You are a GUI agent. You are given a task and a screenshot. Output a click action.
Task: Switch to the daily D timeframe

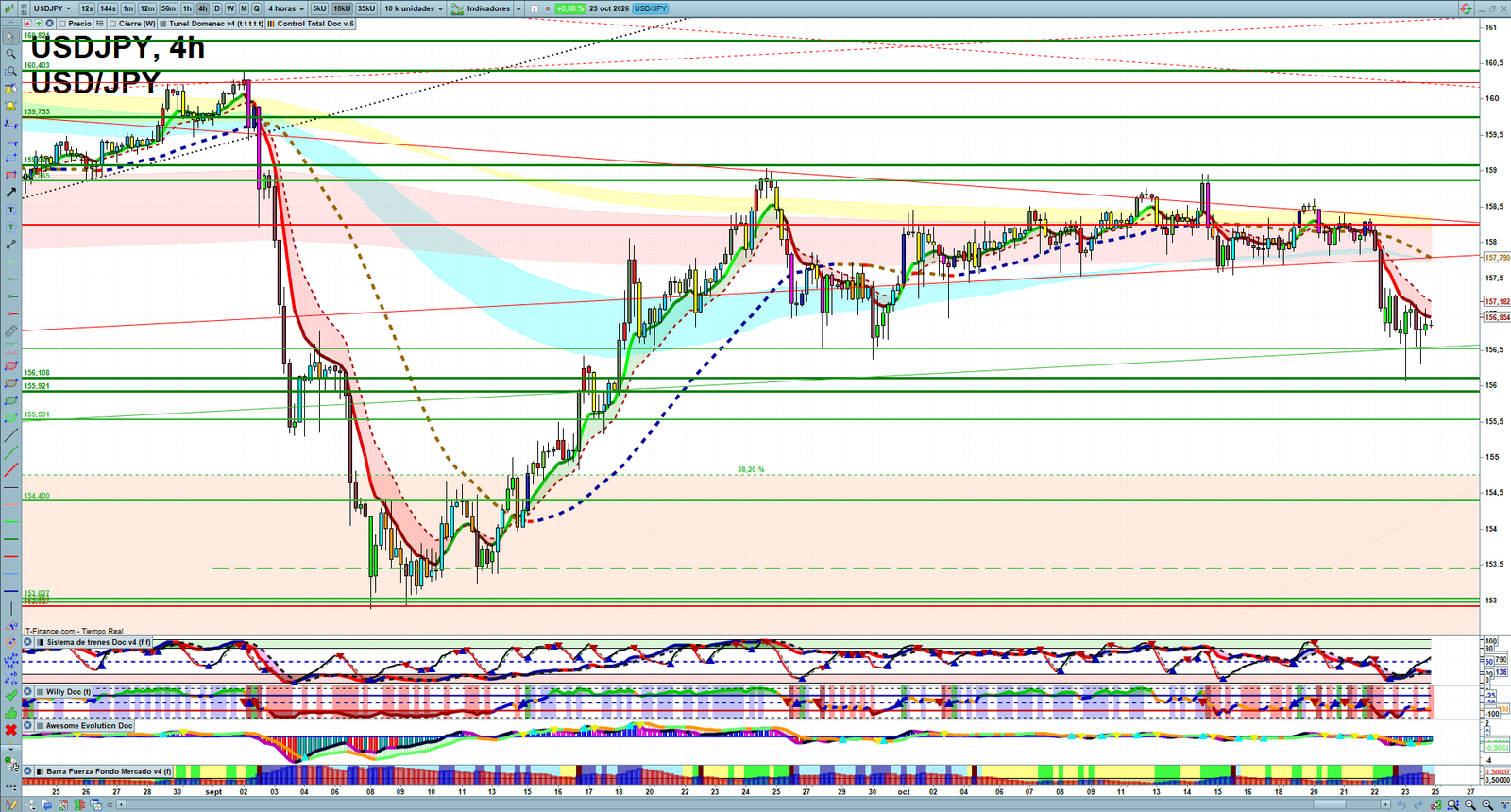(216, 8)
